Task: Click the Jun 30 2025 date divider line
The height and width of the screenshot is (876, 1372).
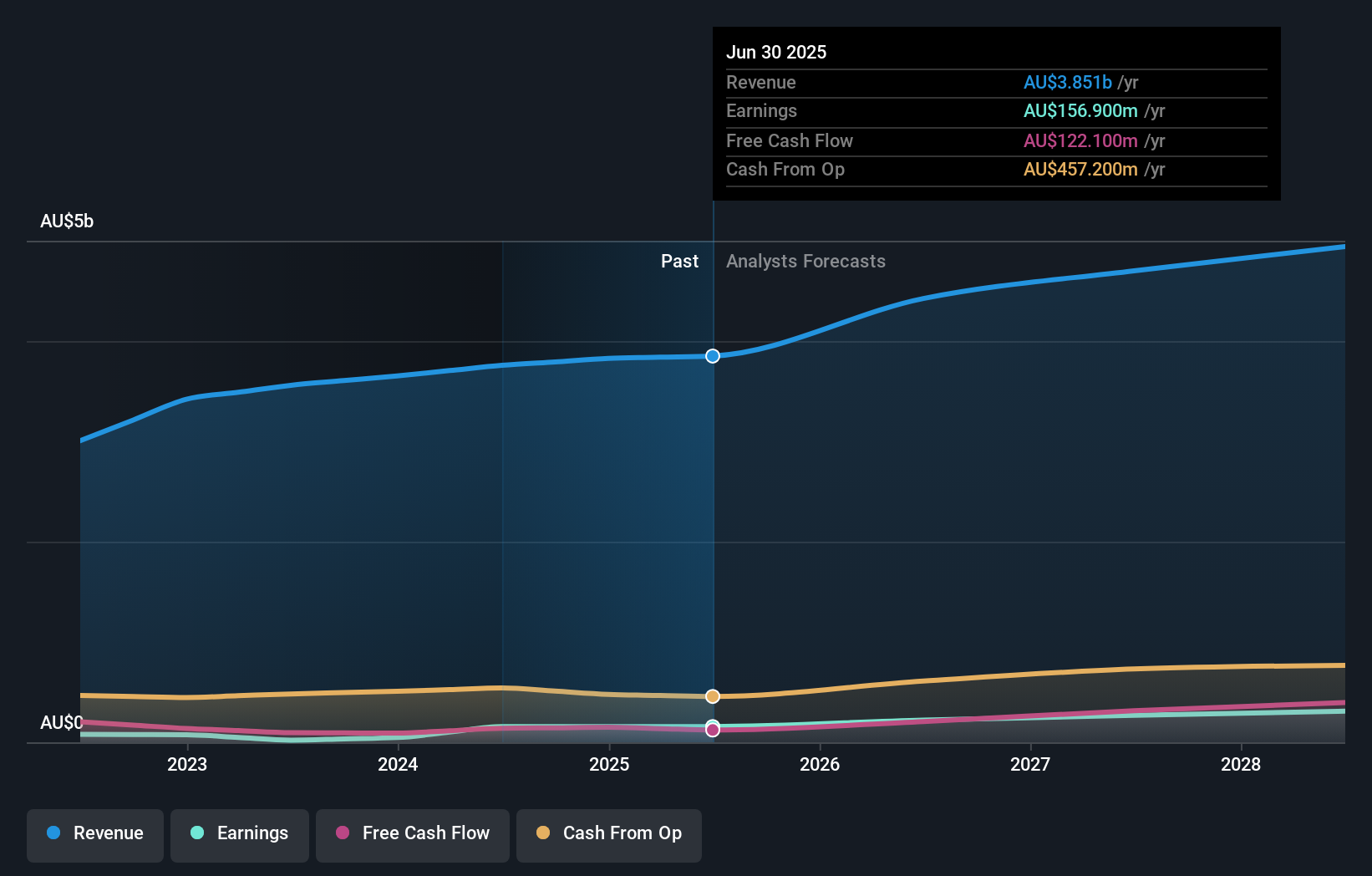Action: tap(713, 502)
